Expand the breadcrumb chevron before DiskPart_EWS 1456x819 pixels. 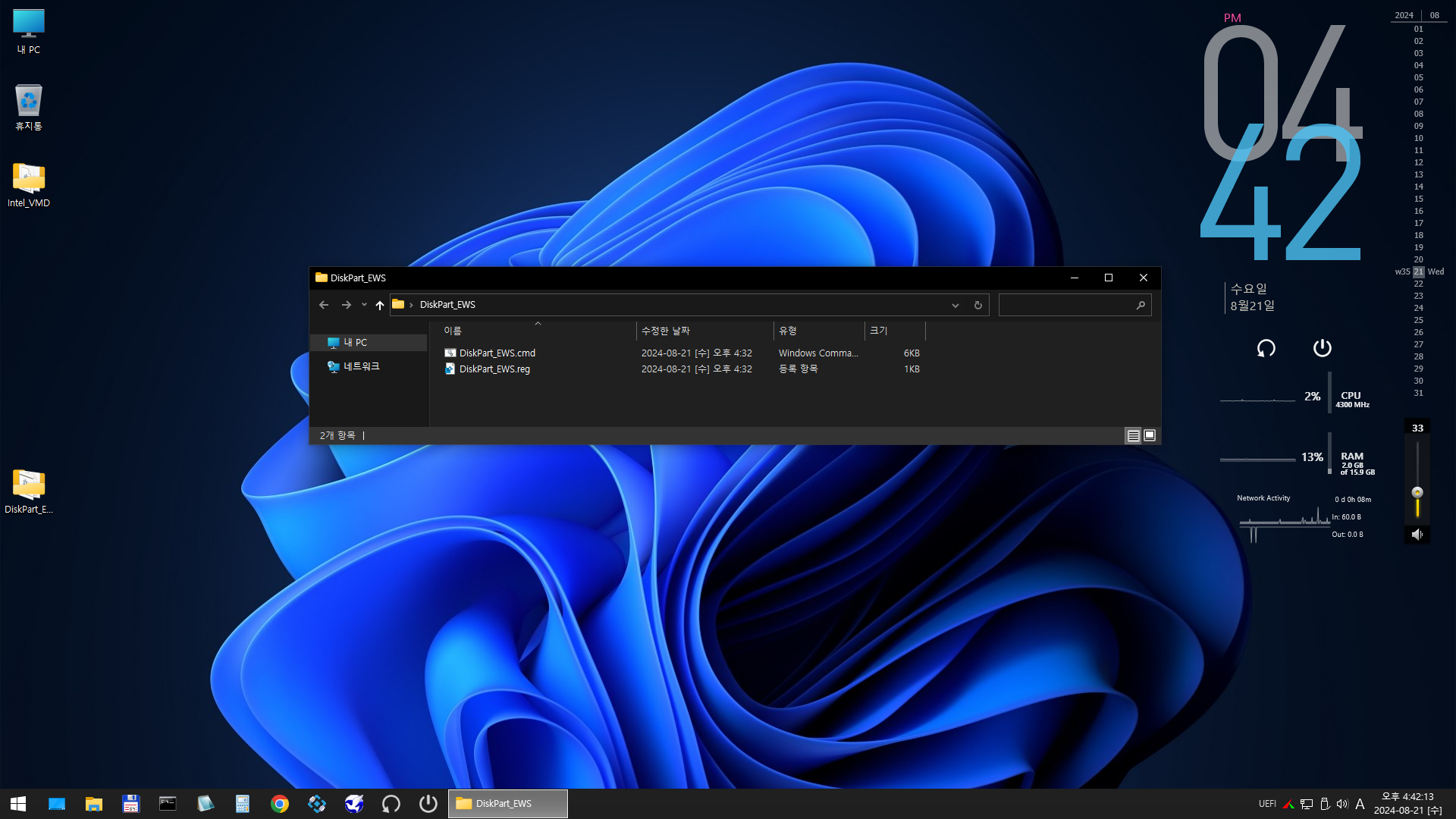[x=411, y=305]
